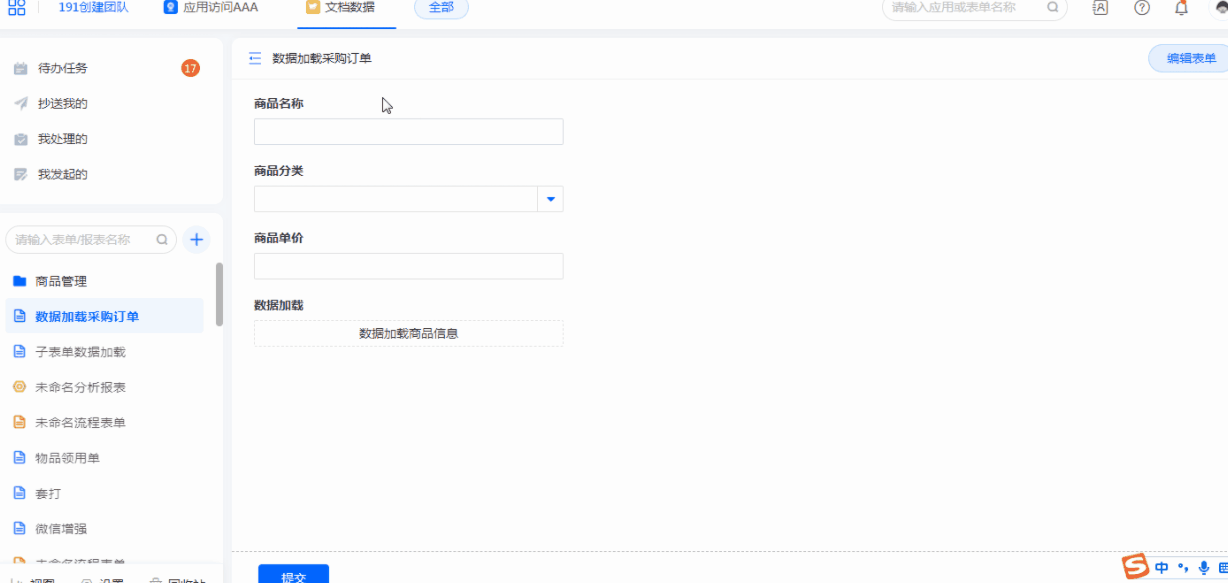The height and width of the screenshot is (583, 1228).
Task: Open 待办任务 with 17 badge
Action: point(62,69)
